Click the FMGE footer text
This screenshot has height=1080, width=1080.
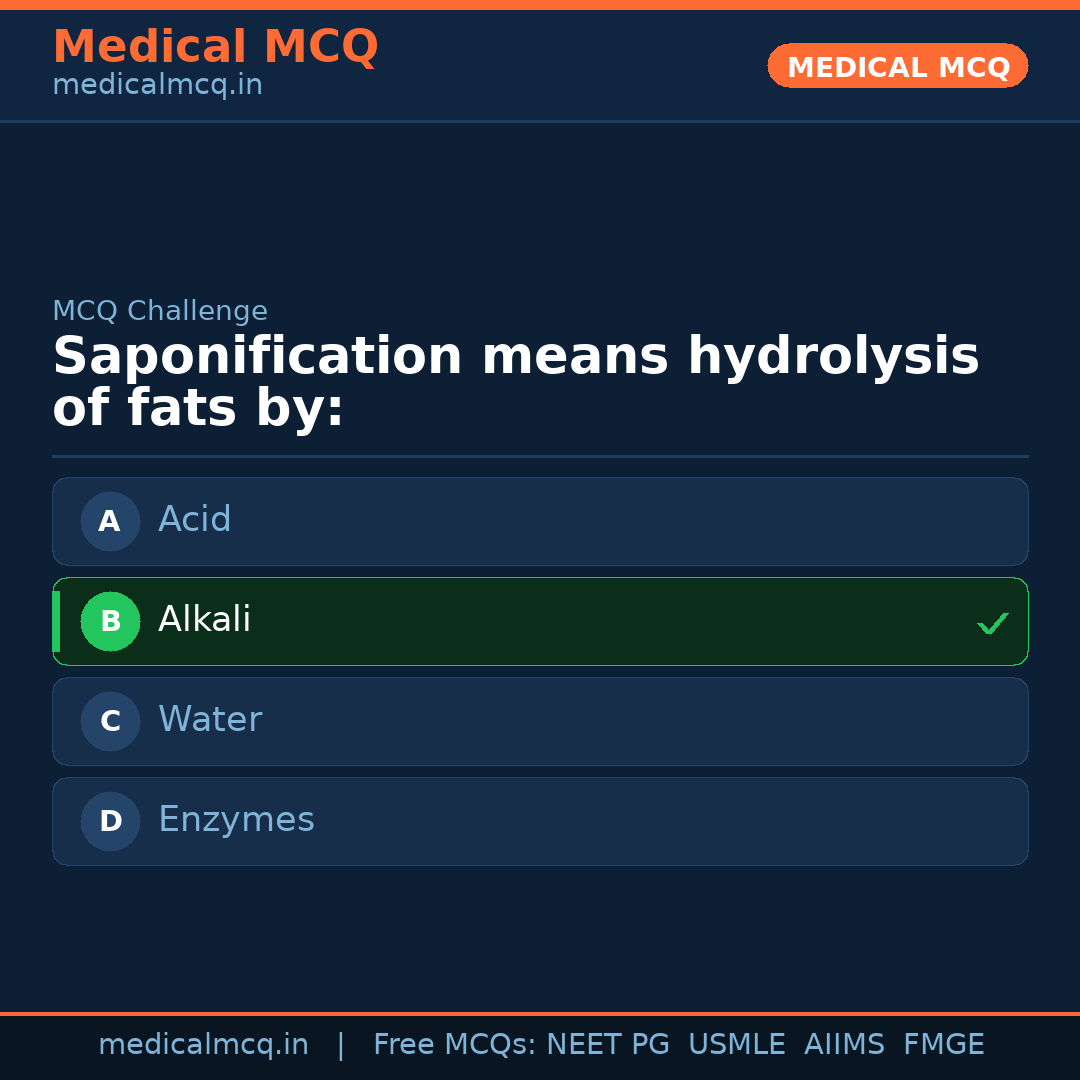[x=943, y=1045]
